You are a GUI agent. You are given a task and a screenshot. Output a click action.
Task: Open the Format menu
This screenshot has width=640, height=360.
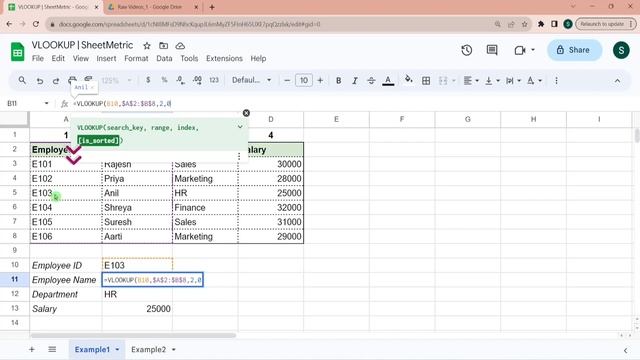(x=136, y=58)
